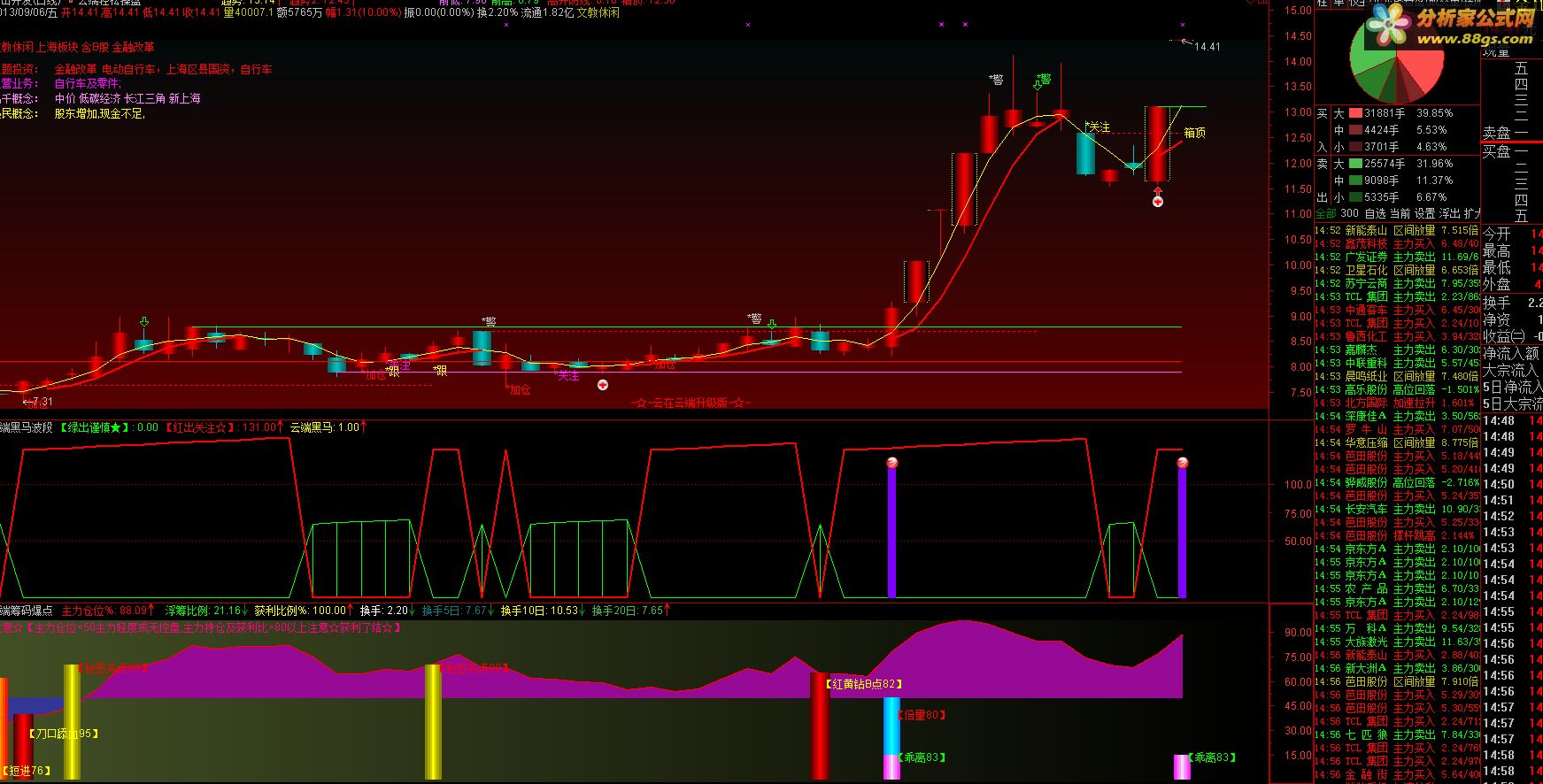This screenshot has width=1543, height=784.
Task: Select the 中联重科 主力卖出 row
Action: point(1396,363)
